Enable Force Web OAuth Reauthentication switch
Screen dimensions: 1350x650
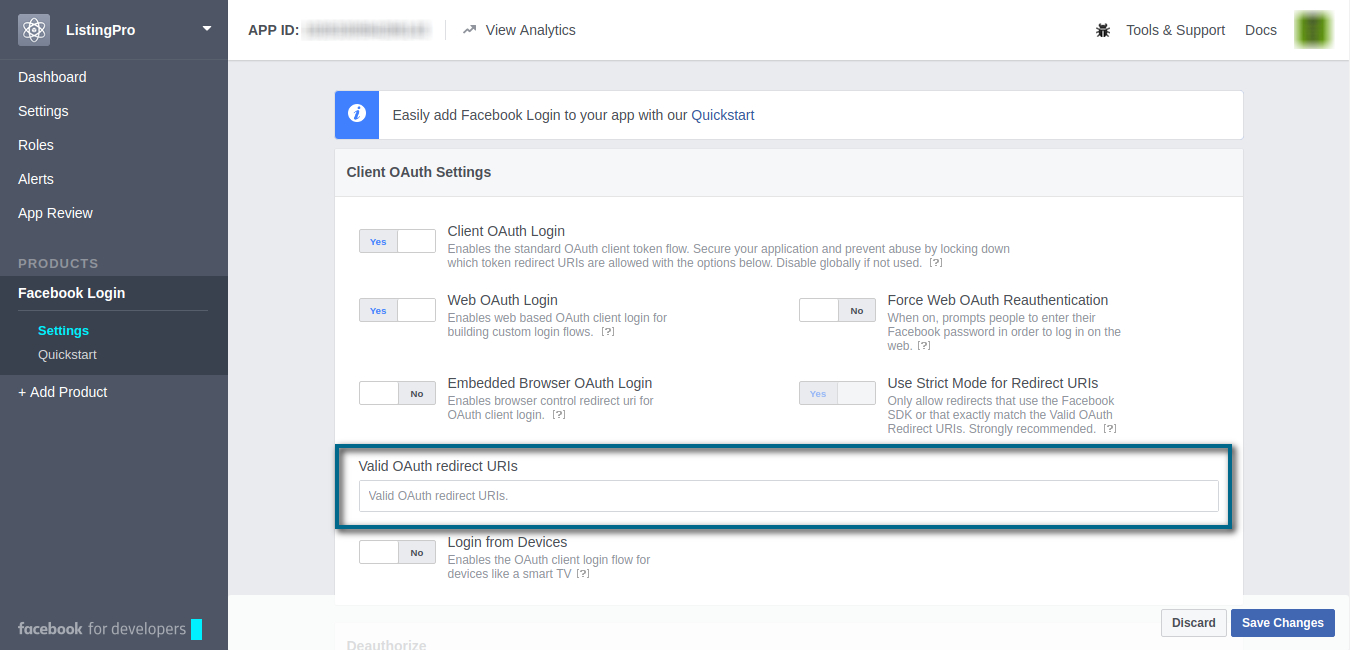tap(837, 310)
